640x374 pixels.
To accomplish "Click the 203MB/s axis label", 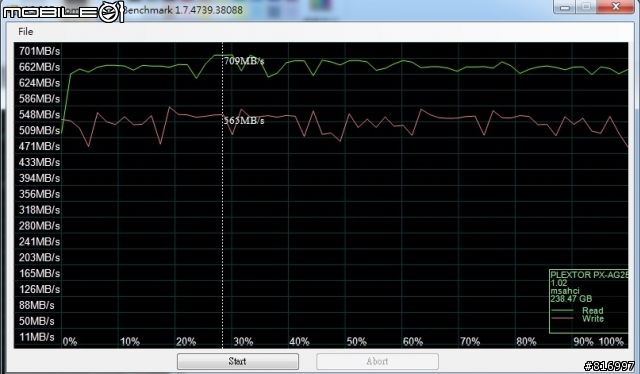I will (39, 258).
